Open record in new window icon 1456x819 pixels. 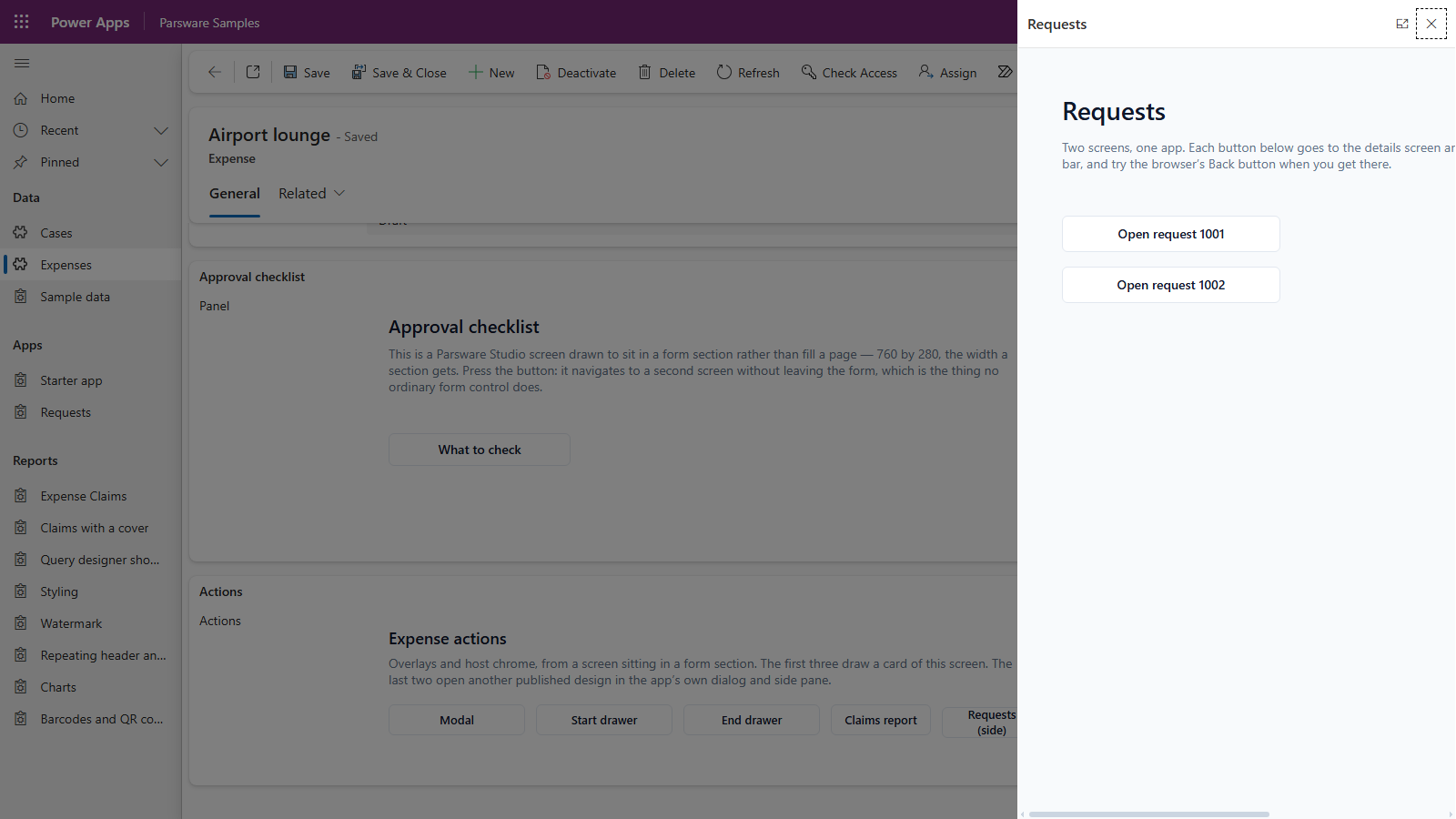253,72
